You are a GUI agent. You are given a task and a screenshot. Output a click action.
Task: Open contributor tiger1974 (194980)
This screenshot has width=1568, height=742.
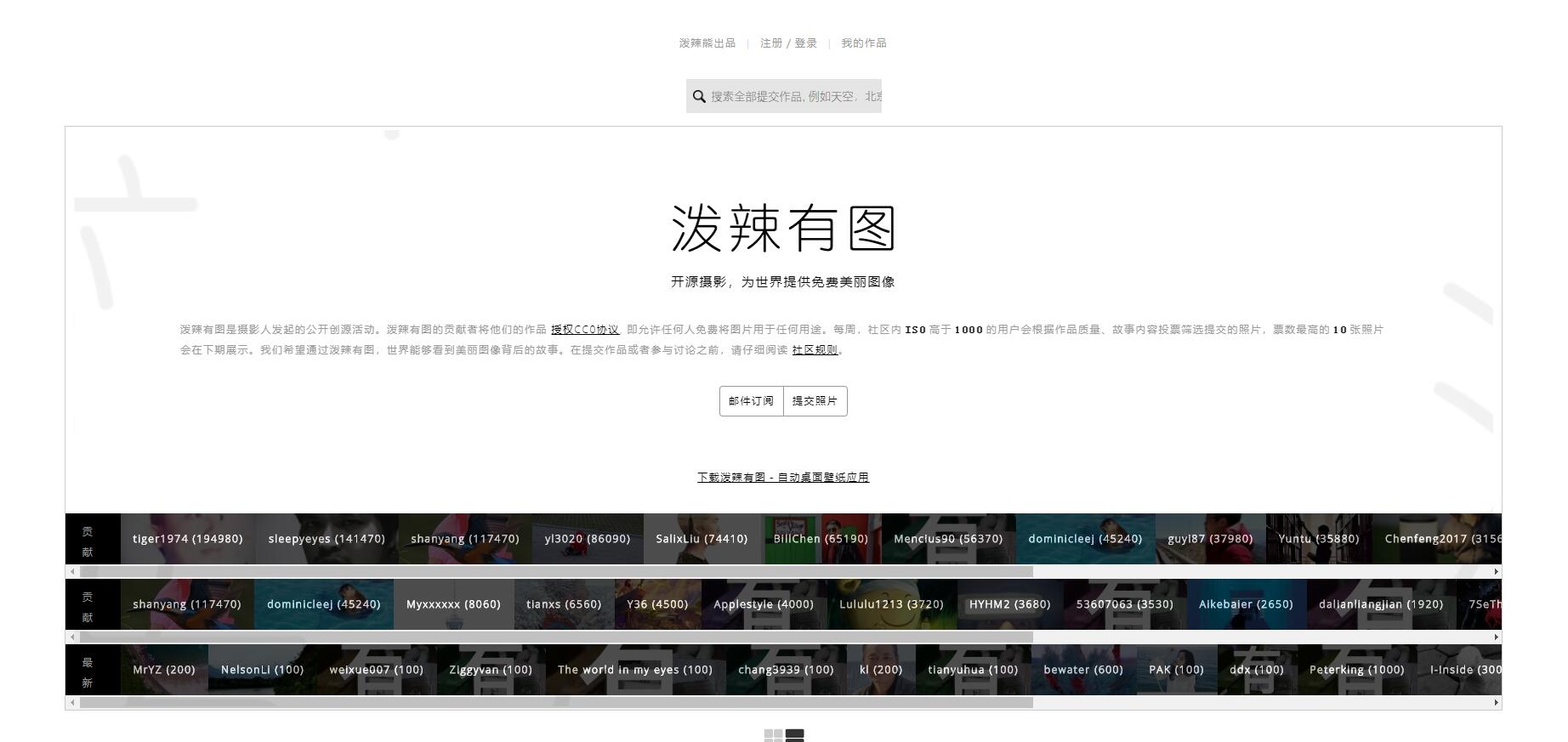pos(188,539)
